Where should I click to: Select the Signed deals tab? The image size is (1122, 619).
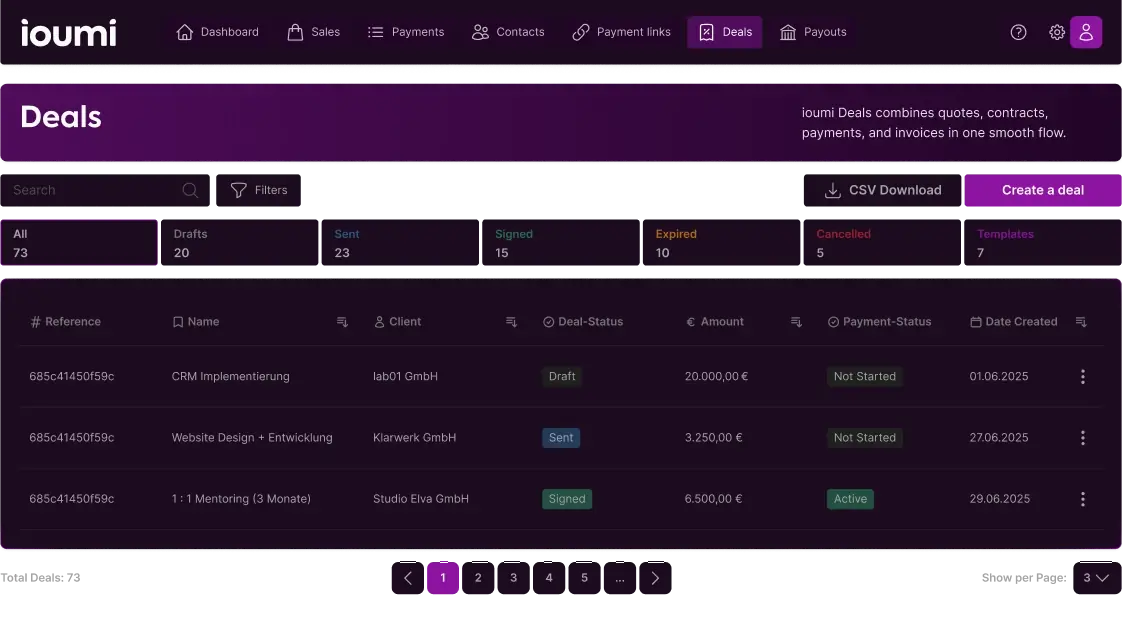click(561, 243)
